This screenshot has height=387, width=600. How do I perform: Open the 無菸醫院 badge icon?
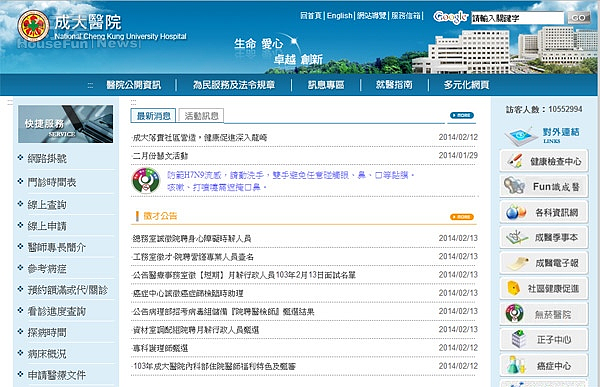click(x=515, y=314)
